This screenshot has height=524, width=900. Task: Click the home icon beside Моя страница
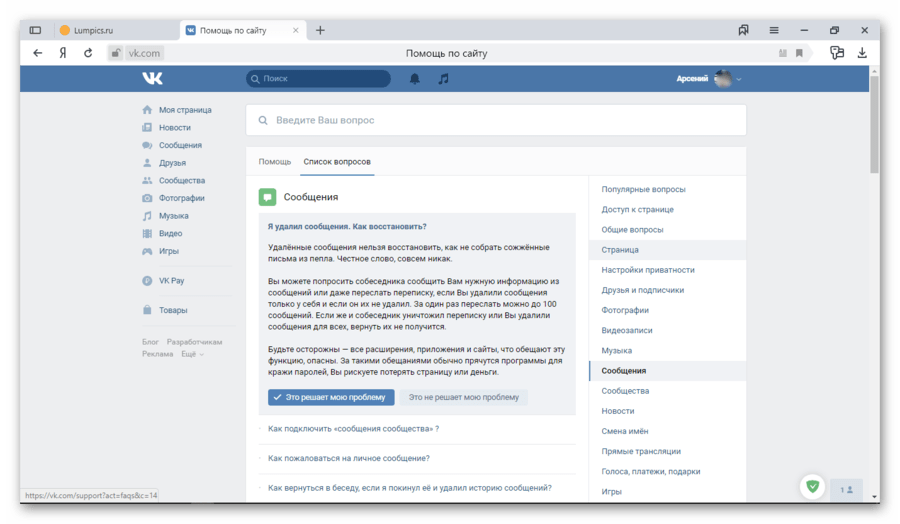pos(147,110)
